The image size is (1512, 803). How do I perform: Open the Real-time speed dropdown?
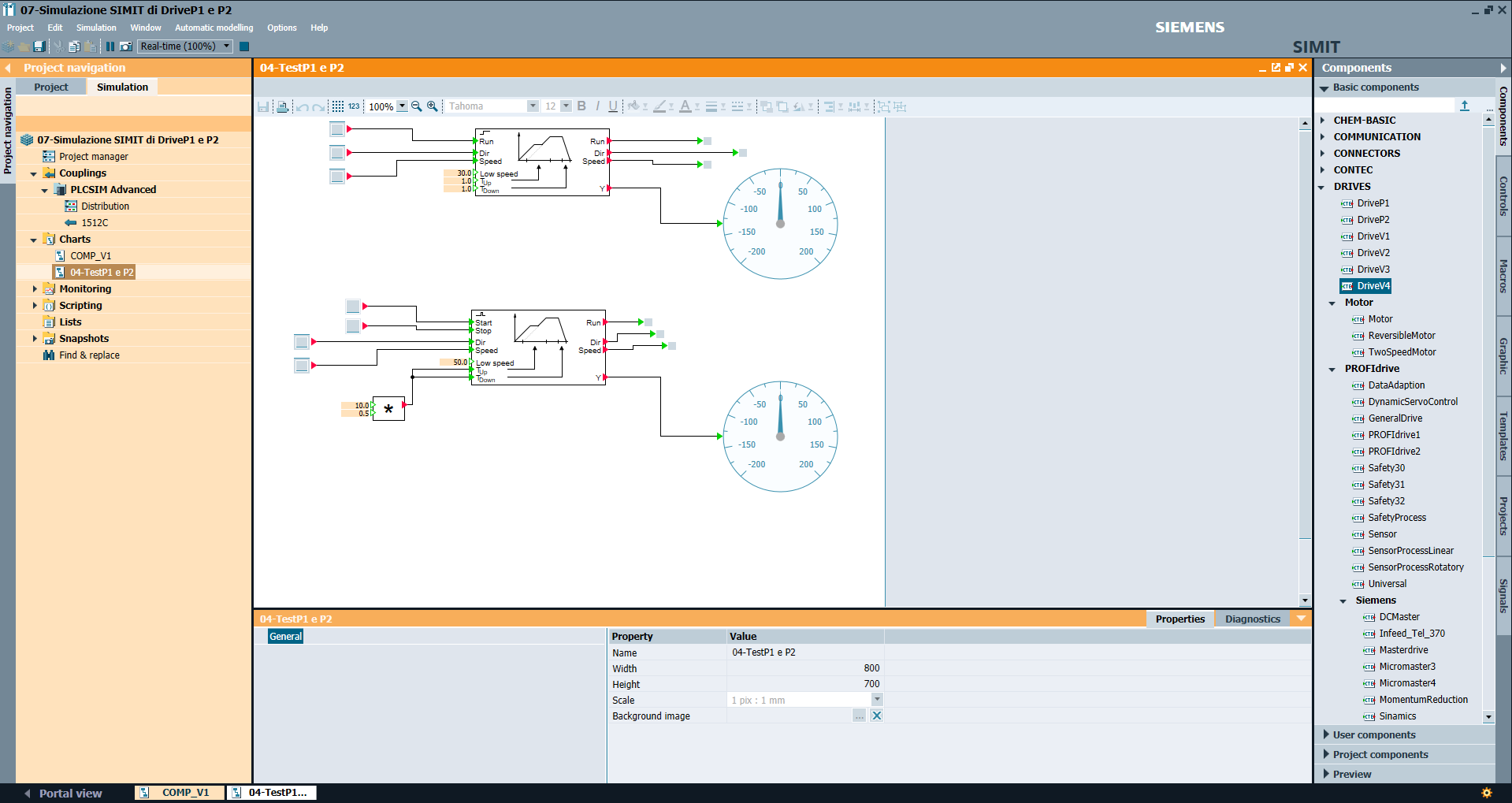pyautogui.click(x=226, y=46)
